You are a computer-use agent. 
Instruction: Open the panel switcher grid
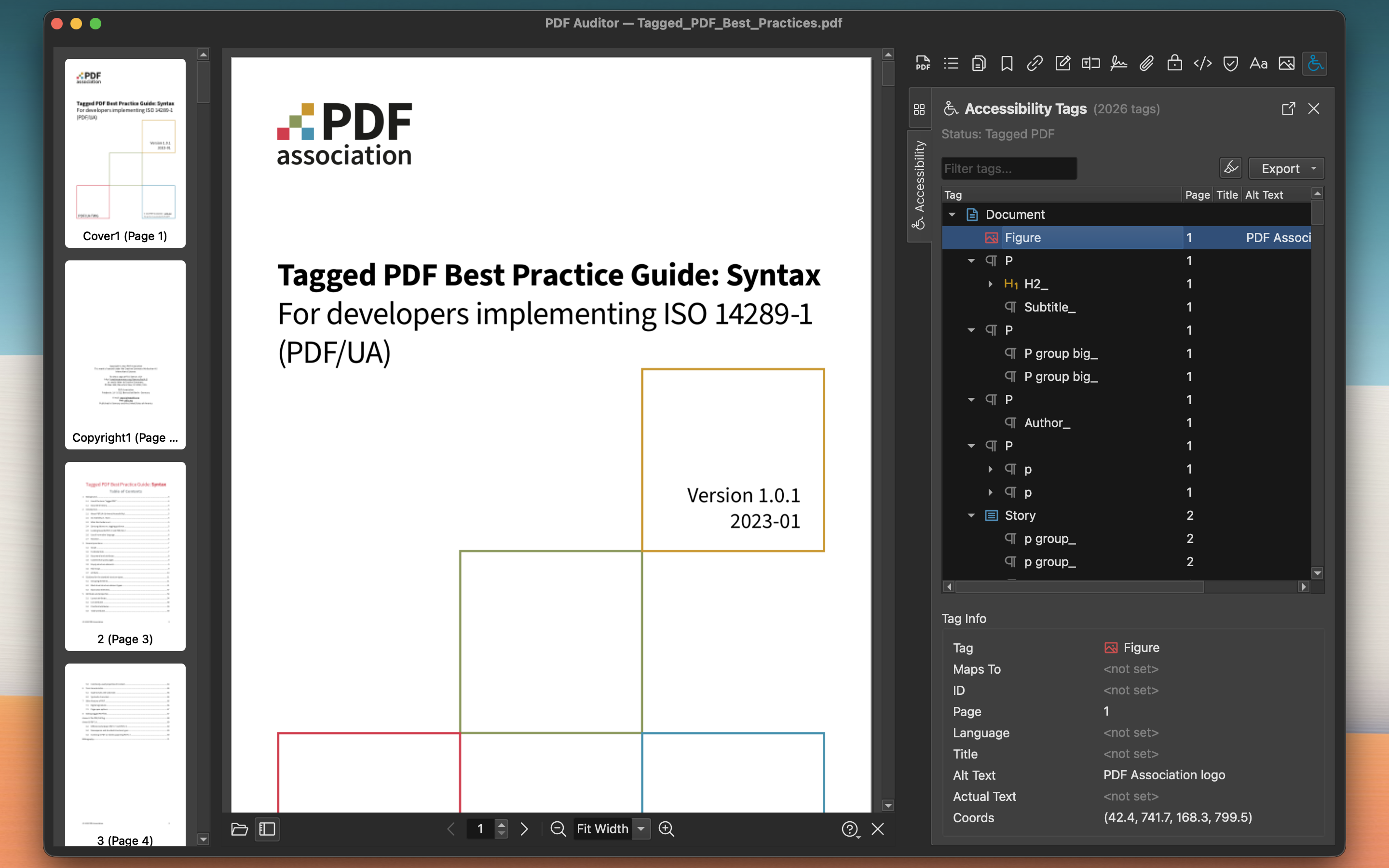click(x=920, y=109)
